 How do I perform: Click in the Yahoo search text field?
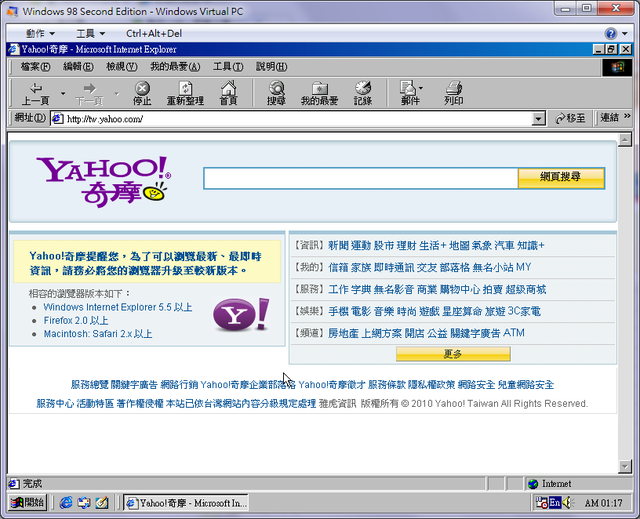tap(361, 178)
